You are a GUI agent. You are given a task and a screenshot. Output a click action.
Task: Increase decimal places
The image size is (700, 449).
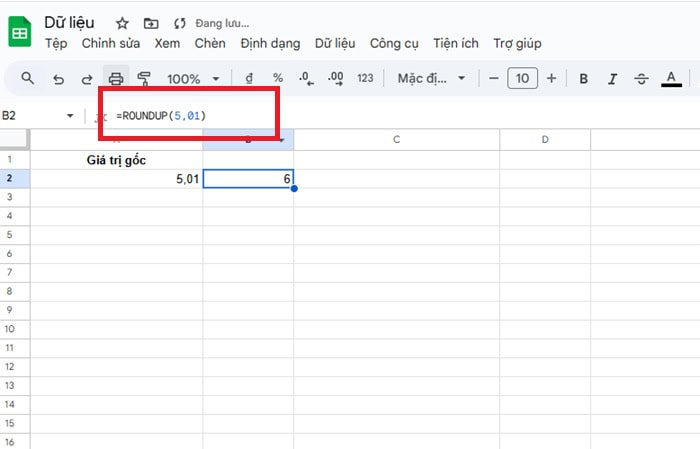[336, 79]
